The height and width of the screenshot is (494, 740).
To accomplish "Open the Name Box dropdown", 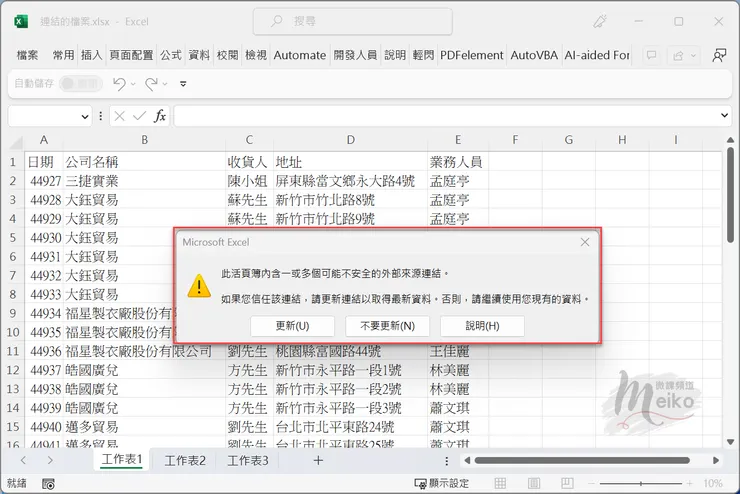I will (x=85, y=116).
